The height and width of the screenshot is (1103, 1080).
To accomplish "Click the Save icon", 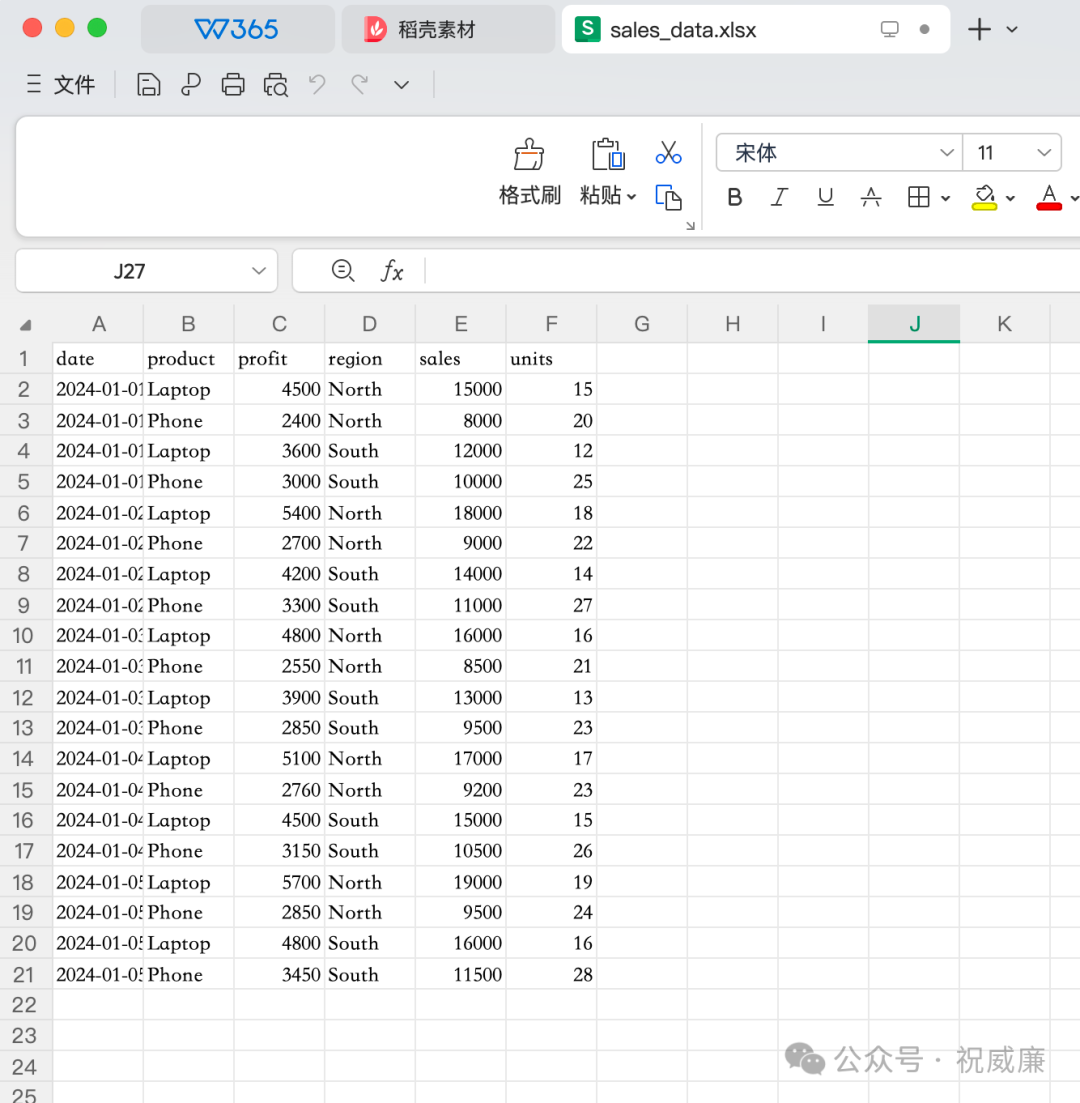I will click(x=148, y=84).
